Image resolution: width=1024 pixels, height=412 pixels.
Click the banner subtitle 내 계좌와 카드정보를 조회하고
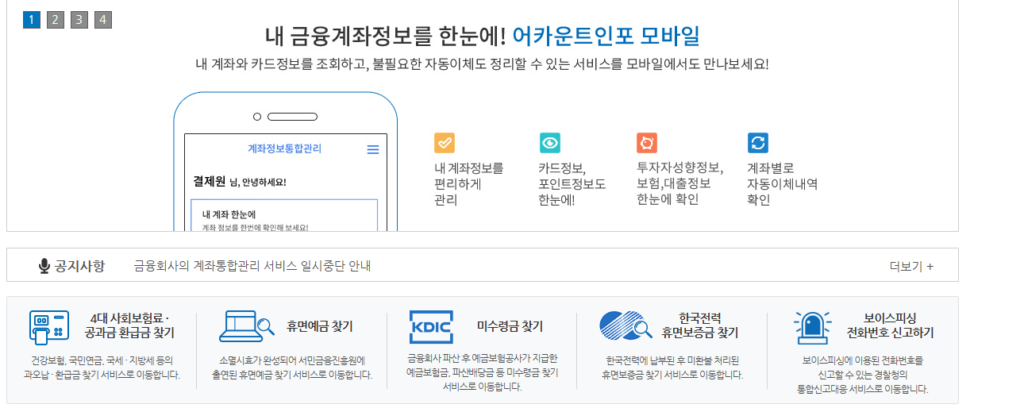coord(482,65)
